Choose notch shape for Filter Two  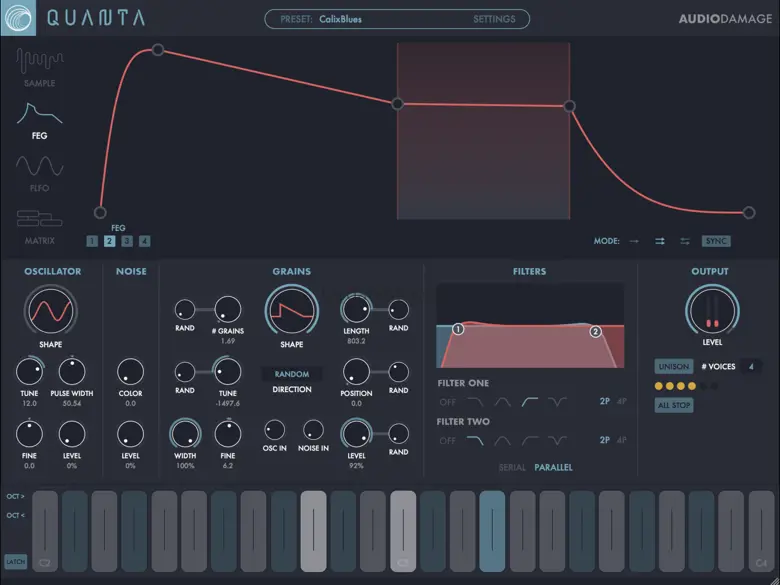click(557, 440)
